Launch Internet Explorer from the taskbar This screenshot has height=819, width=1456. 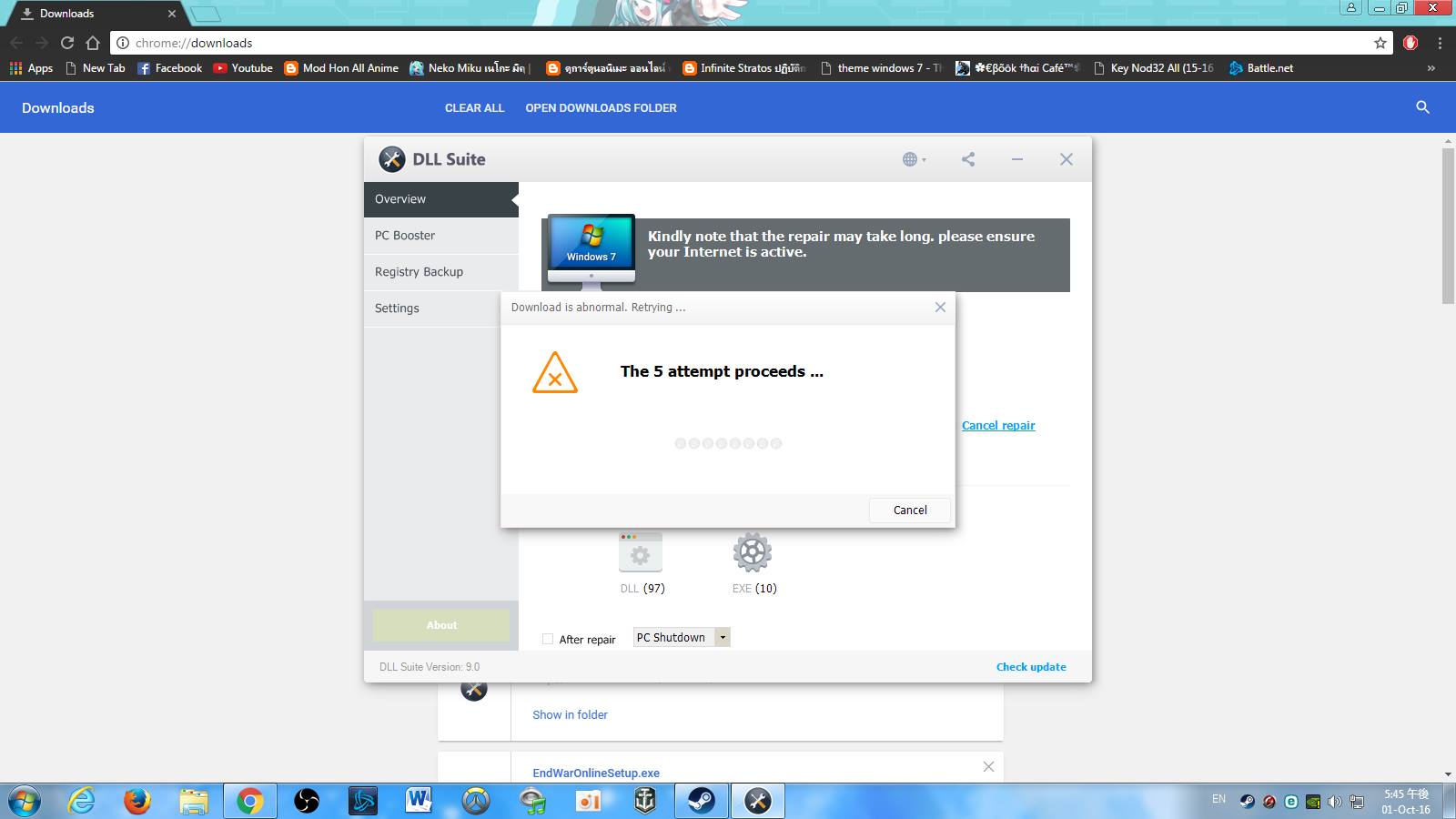point(82,801)
